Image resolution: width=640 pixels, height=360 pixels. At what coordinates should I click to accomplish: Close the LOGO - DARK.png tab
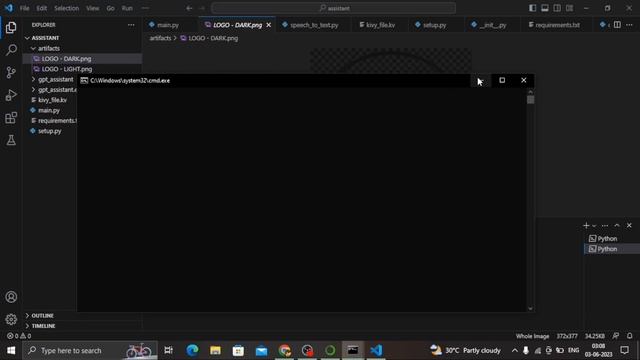point(269,25)
